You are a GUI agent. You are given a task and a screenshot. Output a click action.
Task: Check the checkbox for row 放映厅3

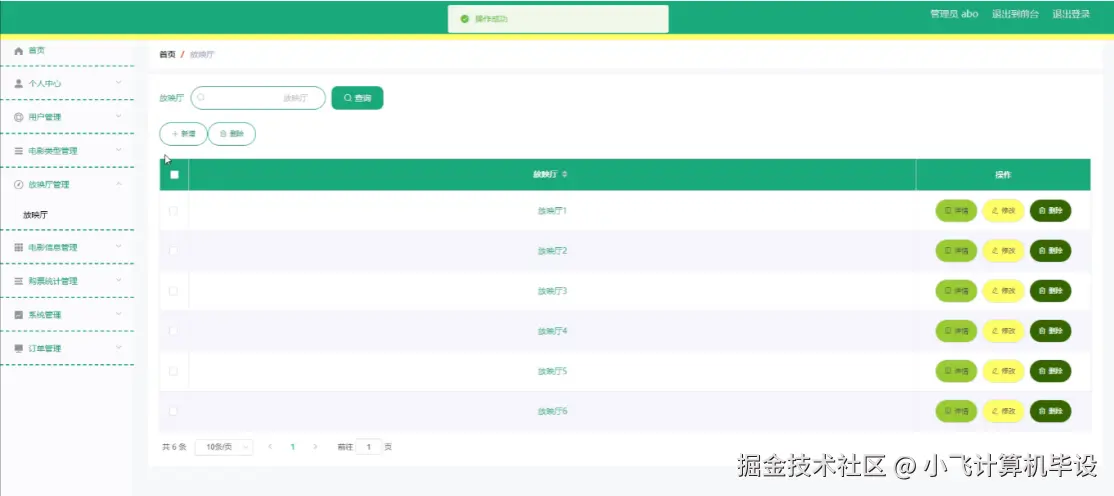point(173,291)
